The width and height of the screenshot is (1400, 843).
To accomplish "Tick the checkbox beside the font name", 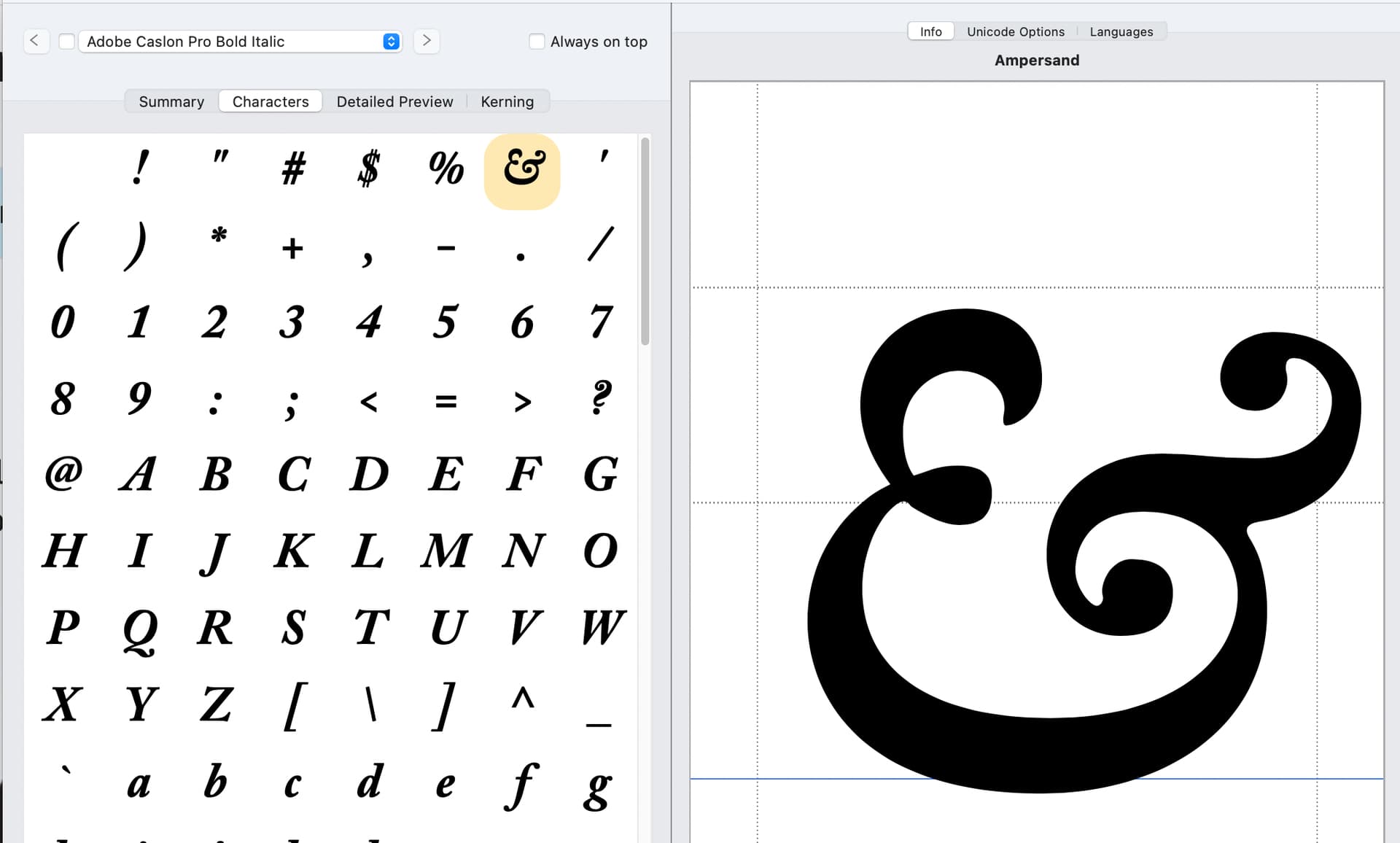I will pos(66,42).
